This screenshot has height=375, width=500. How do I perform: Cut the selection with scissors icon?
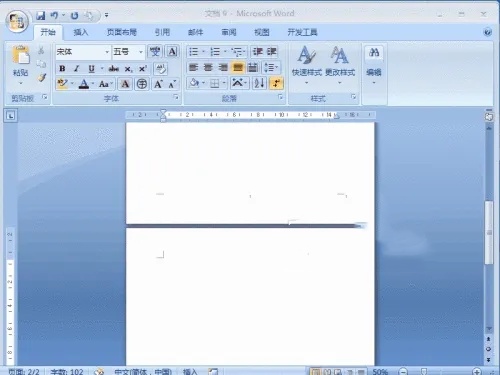point(41,51)
